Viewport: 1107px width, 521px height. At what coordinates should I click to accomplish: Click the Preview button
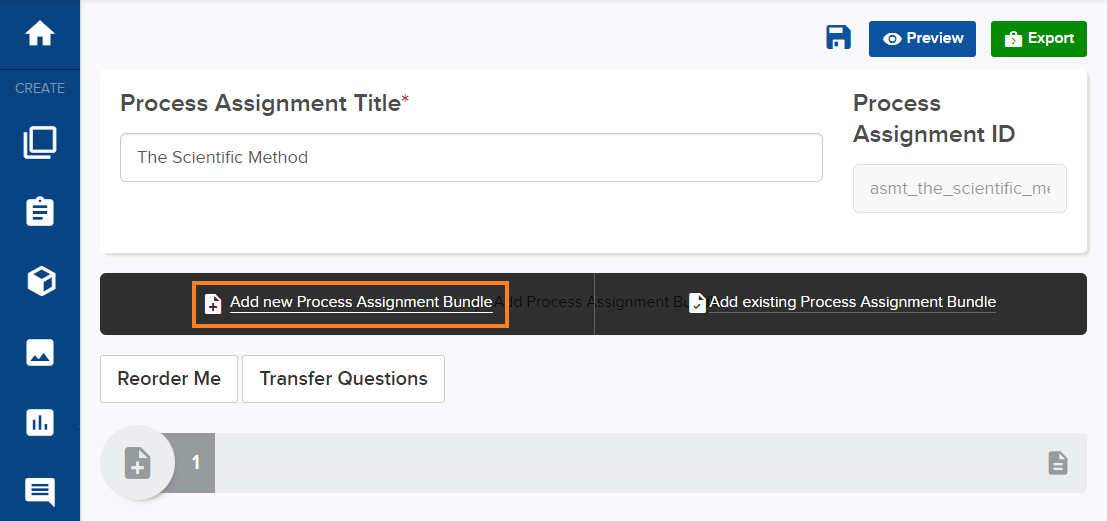coord(922,39)
